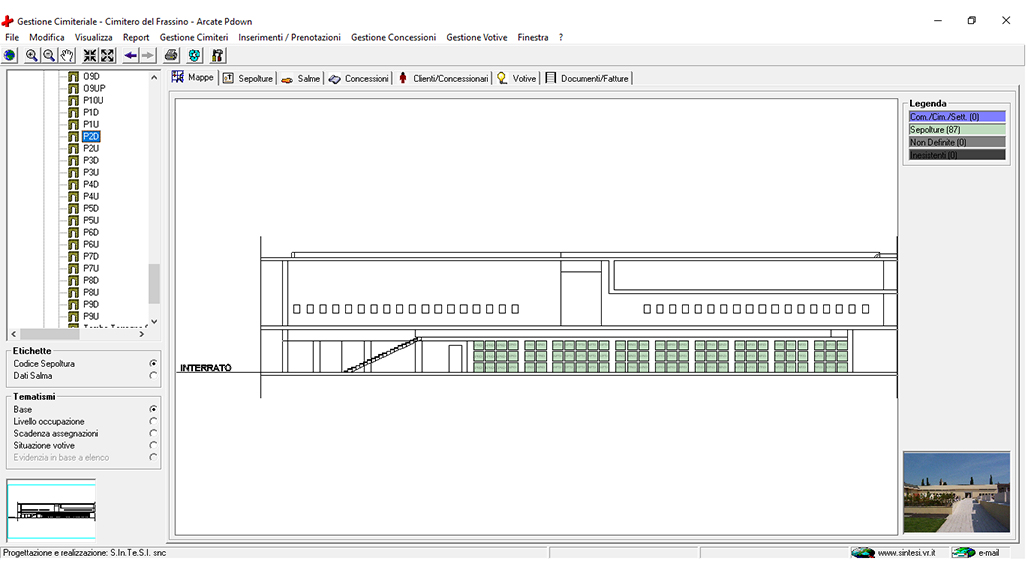Viewport: 1028px width, 576px height.
Task: Go back with the blue left arrow
Action: [130, 56]
